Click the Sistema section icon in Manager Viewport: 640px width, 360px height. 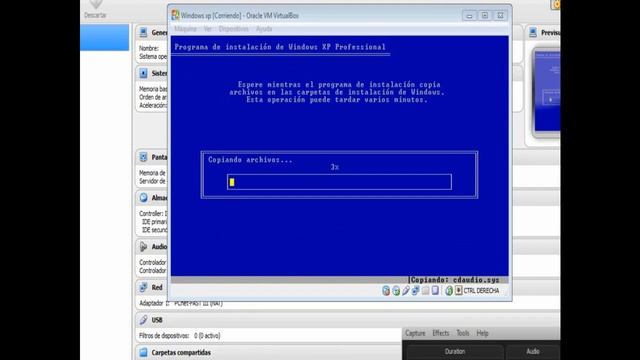tap(143, 73)
